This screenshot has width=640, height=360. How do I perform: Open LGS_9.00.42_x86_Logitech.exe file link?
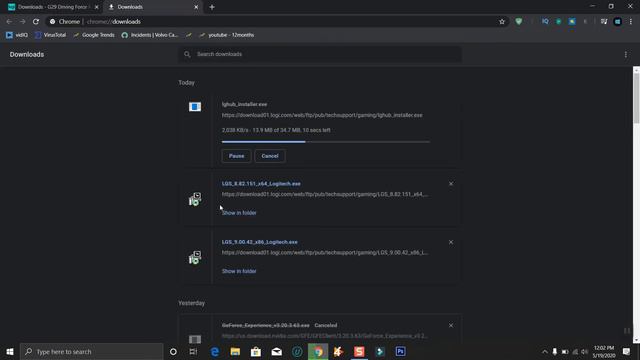[260, 242]
